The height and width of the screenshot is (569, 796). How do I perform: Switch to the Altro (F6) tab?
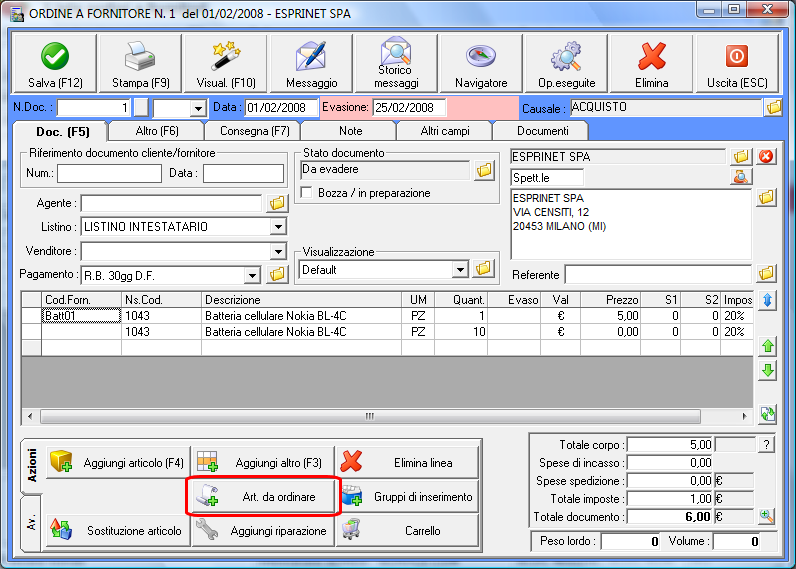[157, 131]
